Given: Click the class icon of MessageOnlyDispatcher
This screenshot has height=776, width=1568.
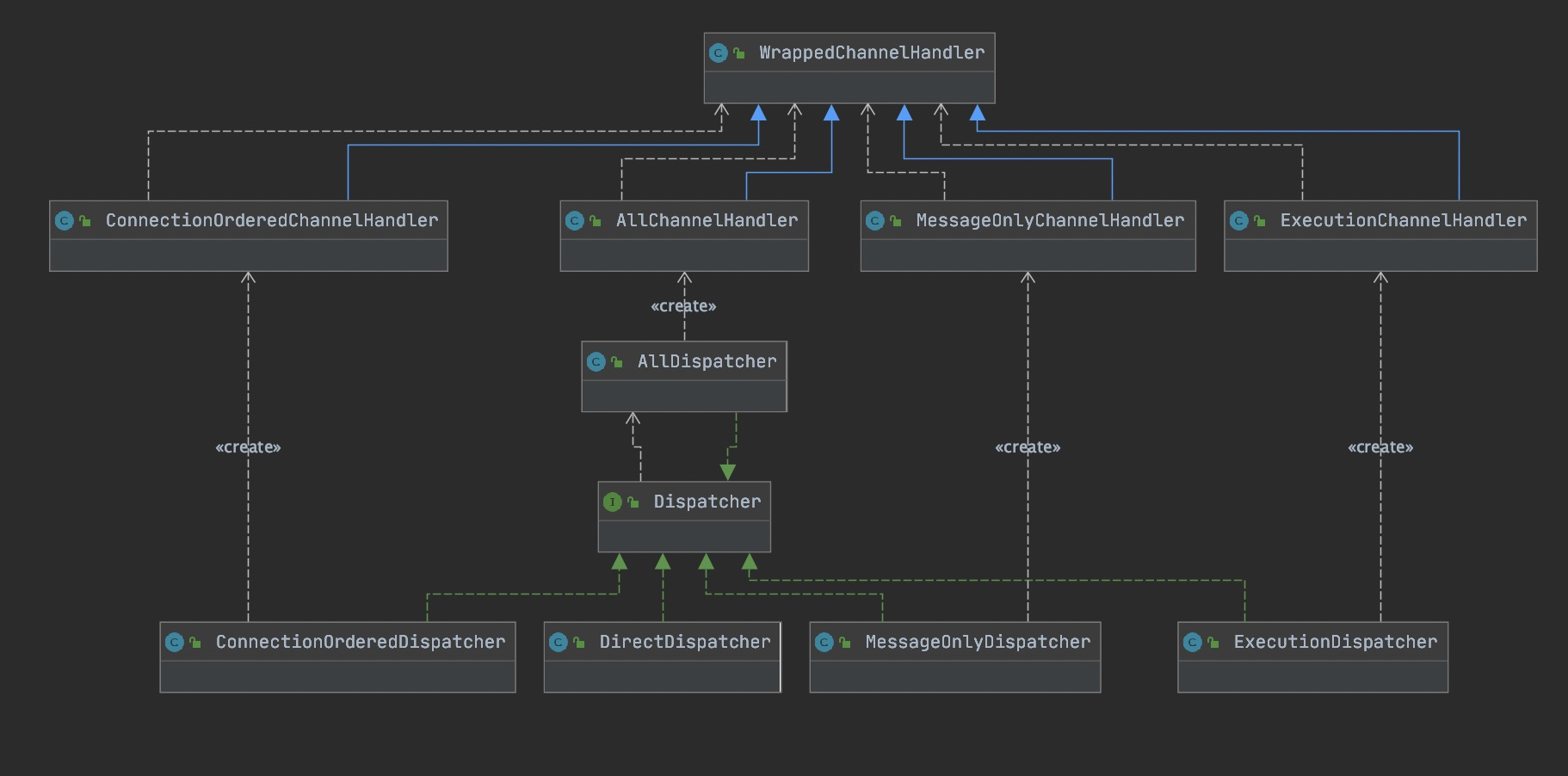Looking at the screenshot, I should (824, 643).
